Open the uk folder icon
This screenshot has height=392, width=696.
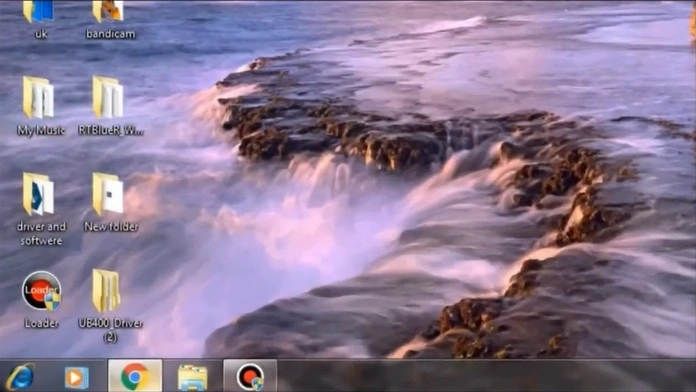[x=39, y=11]
